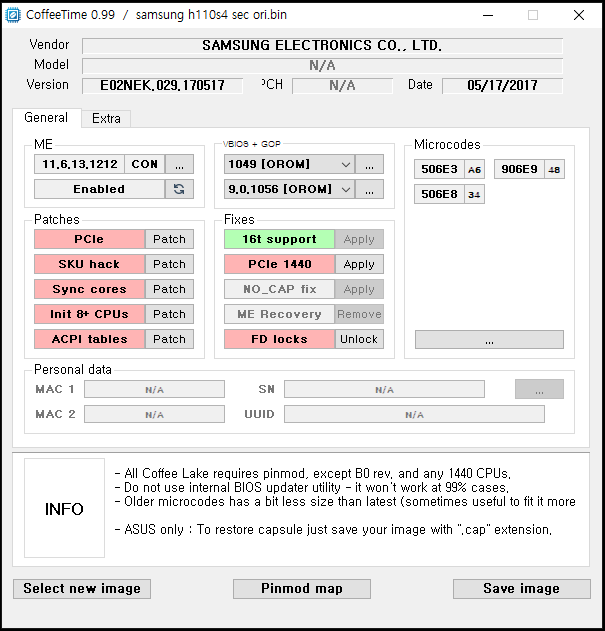Select the General tab
Viewport: 605px width, 631px height.
point(46,118)
